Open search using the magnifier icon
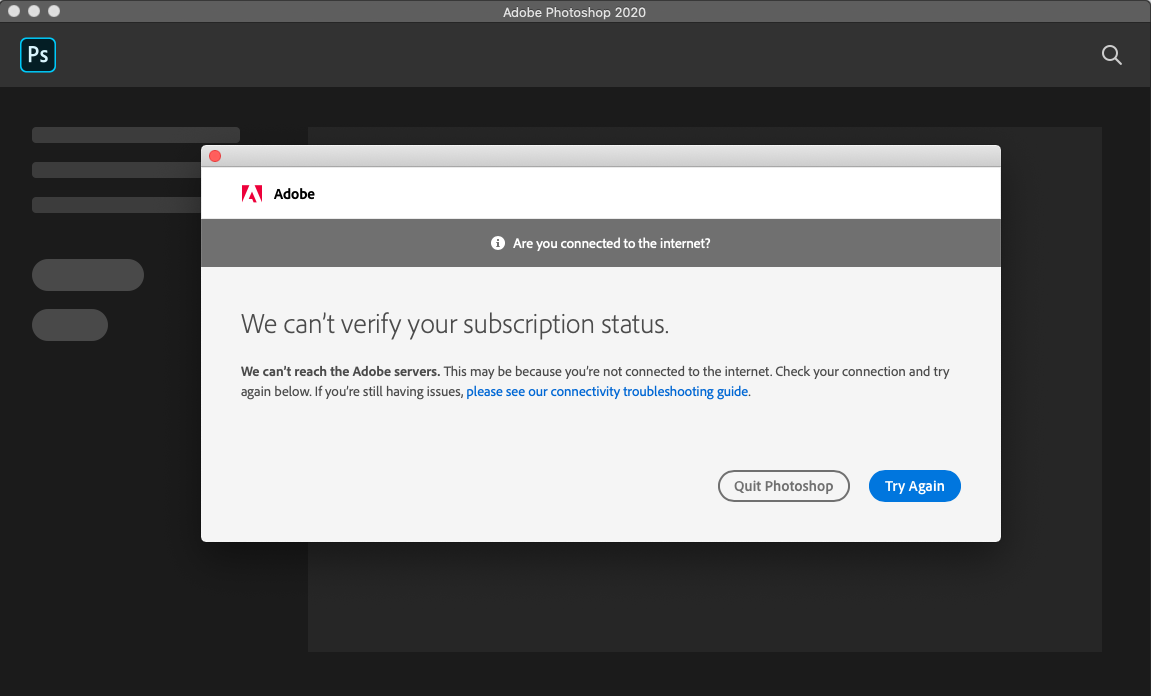 1111,55
